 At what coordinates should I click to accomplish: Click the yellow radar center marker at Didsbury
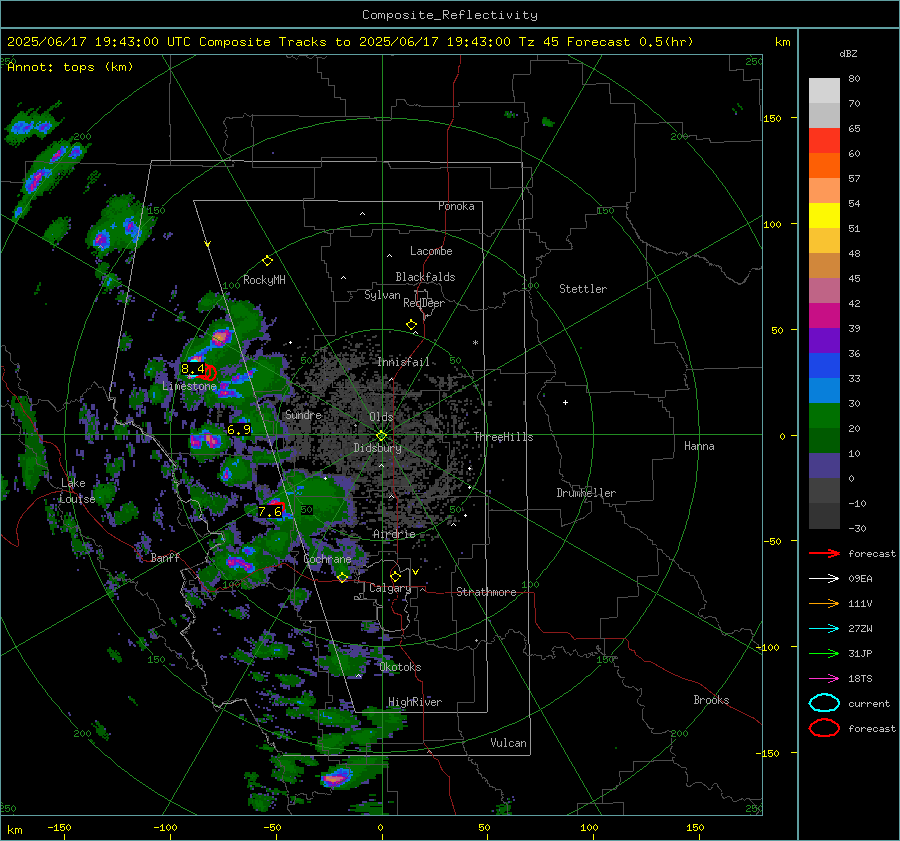381,436
